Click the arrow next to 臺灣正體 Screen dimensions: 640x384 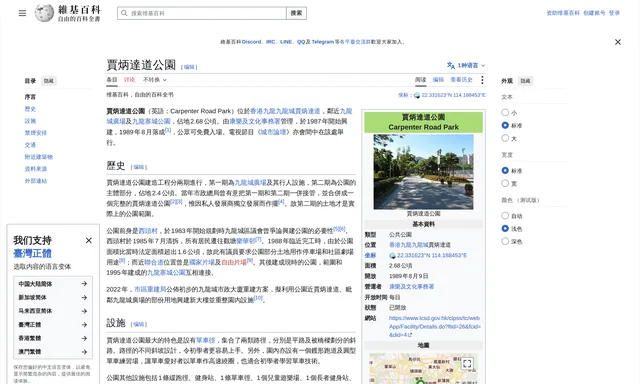pos(84,325)
